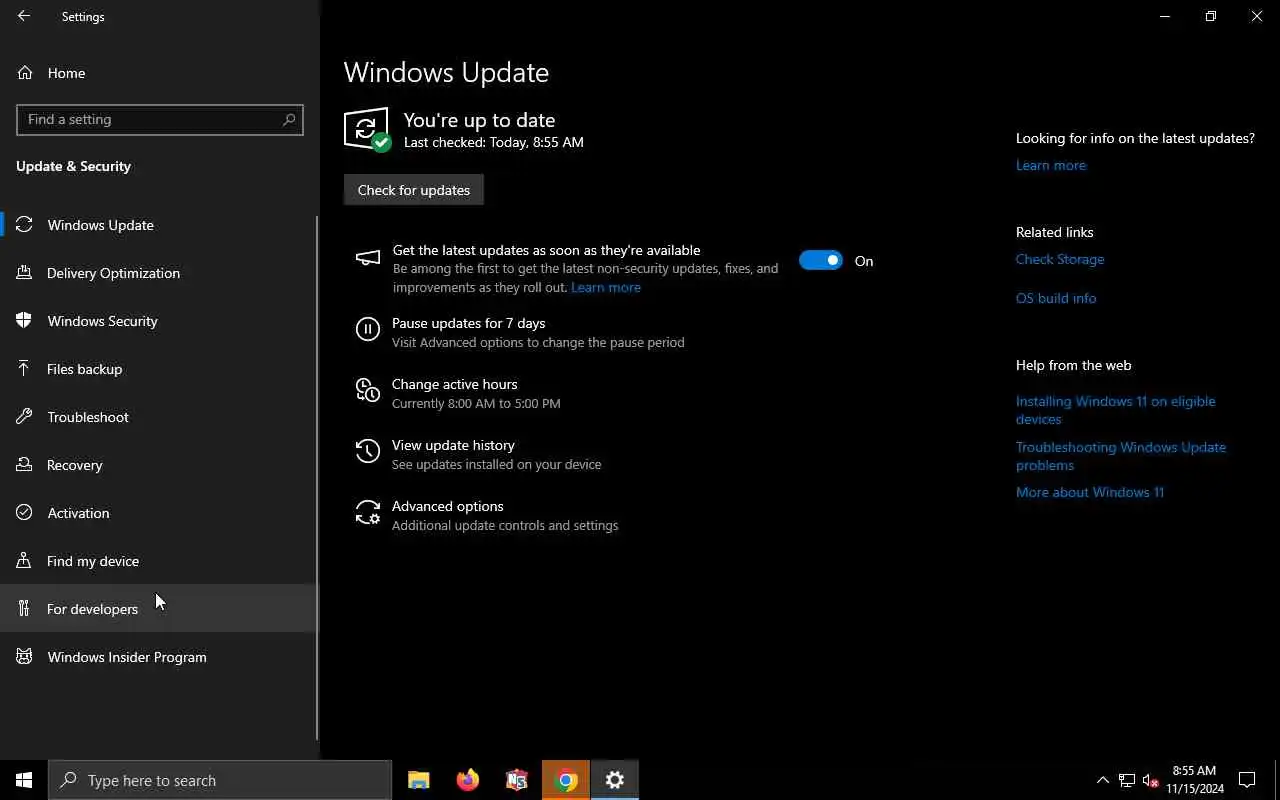1280x800 pixels.
Task: Click the muted volume tray icon
Action: tap(1150, 780)
